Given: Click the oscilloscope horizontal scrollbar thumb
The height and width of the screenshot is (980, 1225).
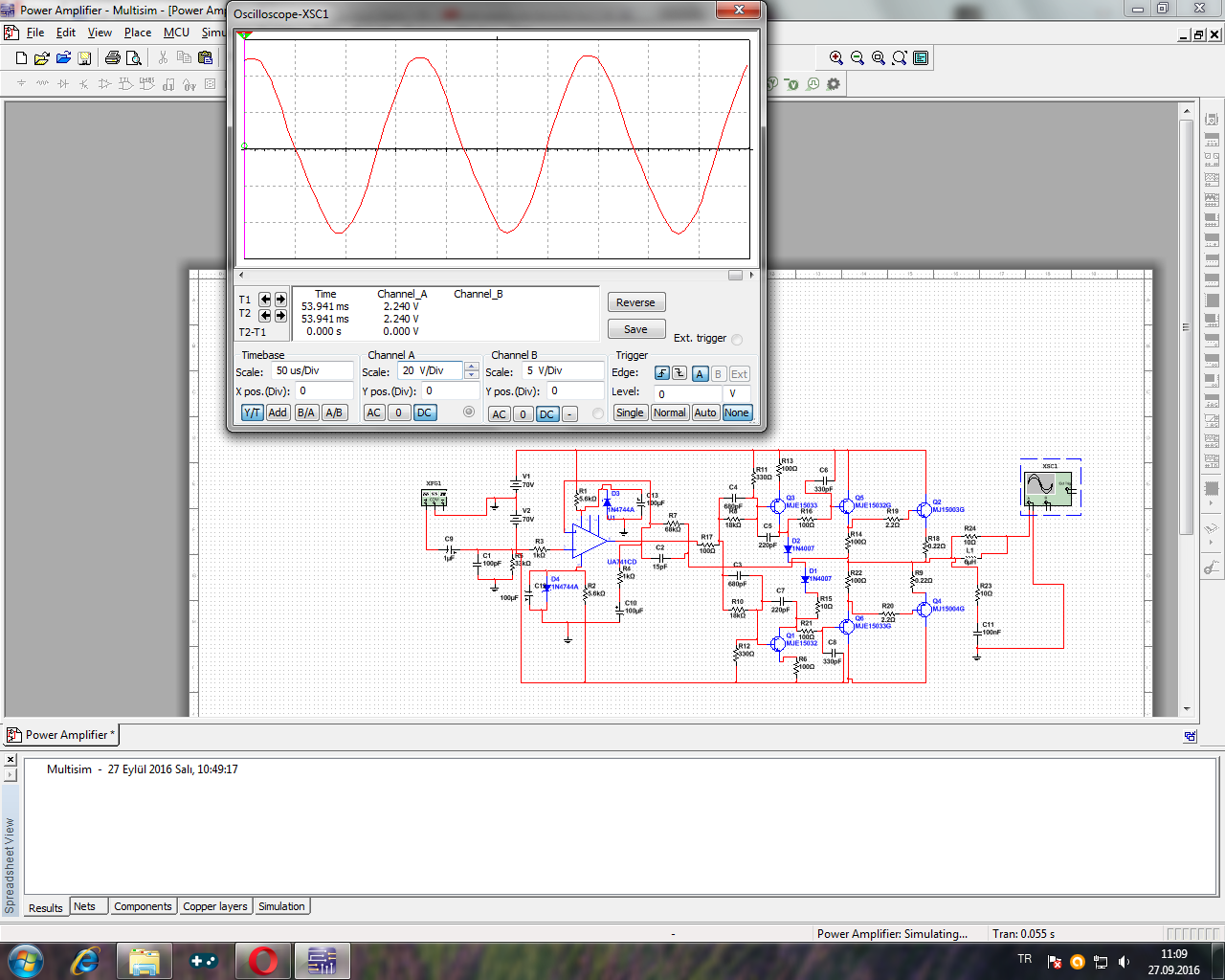Looking at the screenshot, I should point(735,276).
